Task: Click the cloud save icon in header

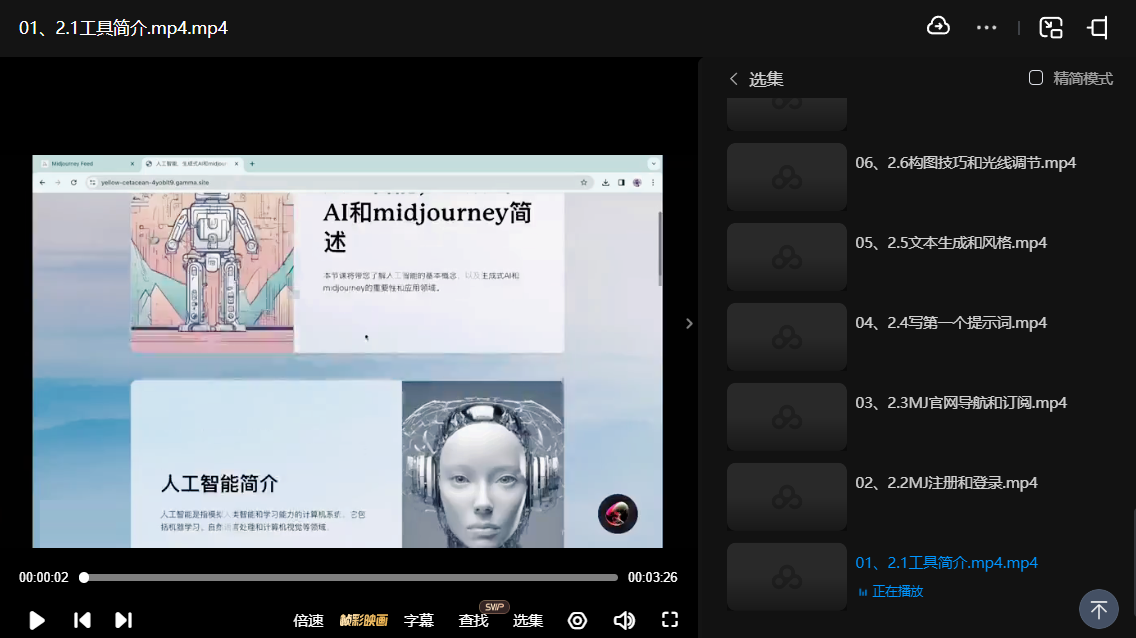Action: [938, 27]
